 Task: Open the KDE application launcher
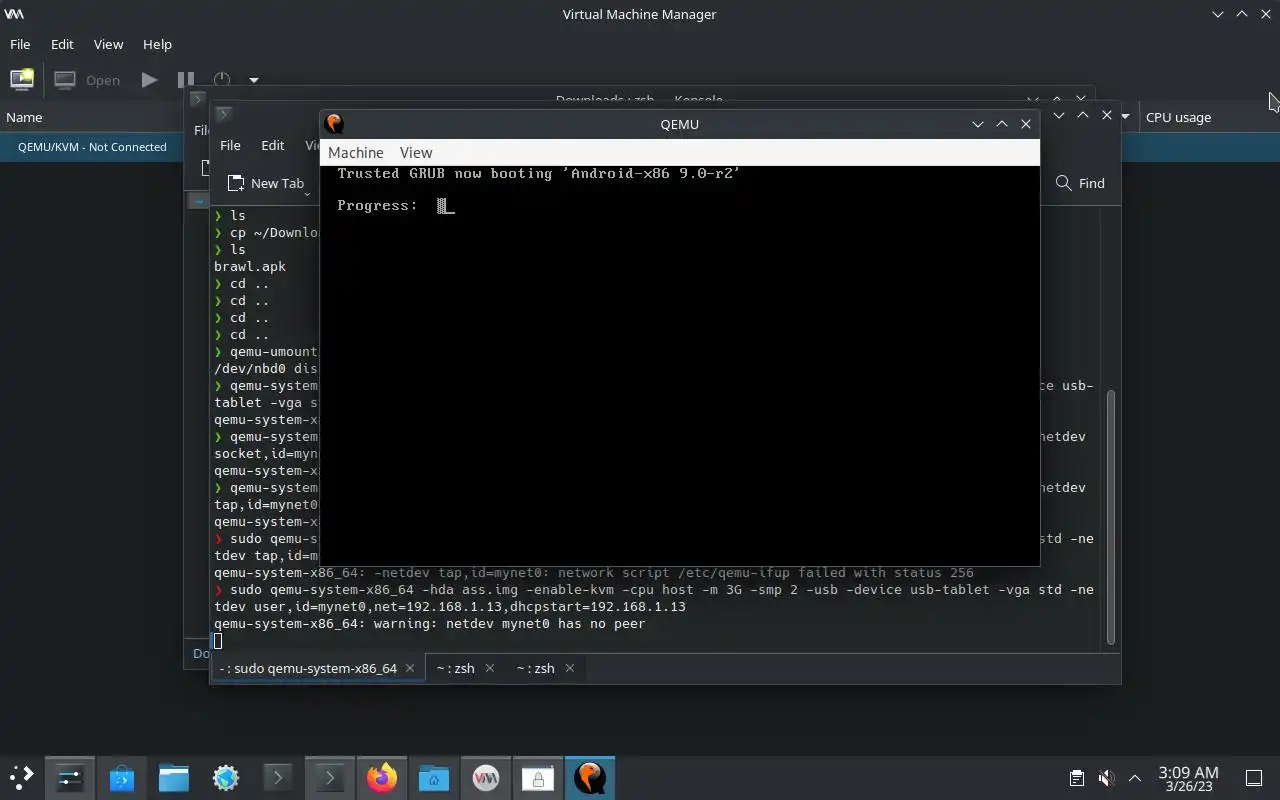tap(21, 778)
